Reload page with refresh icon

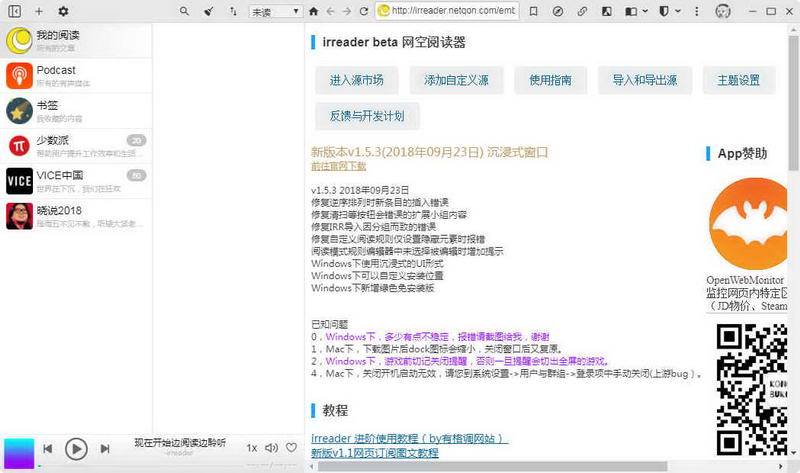point(364,11)
